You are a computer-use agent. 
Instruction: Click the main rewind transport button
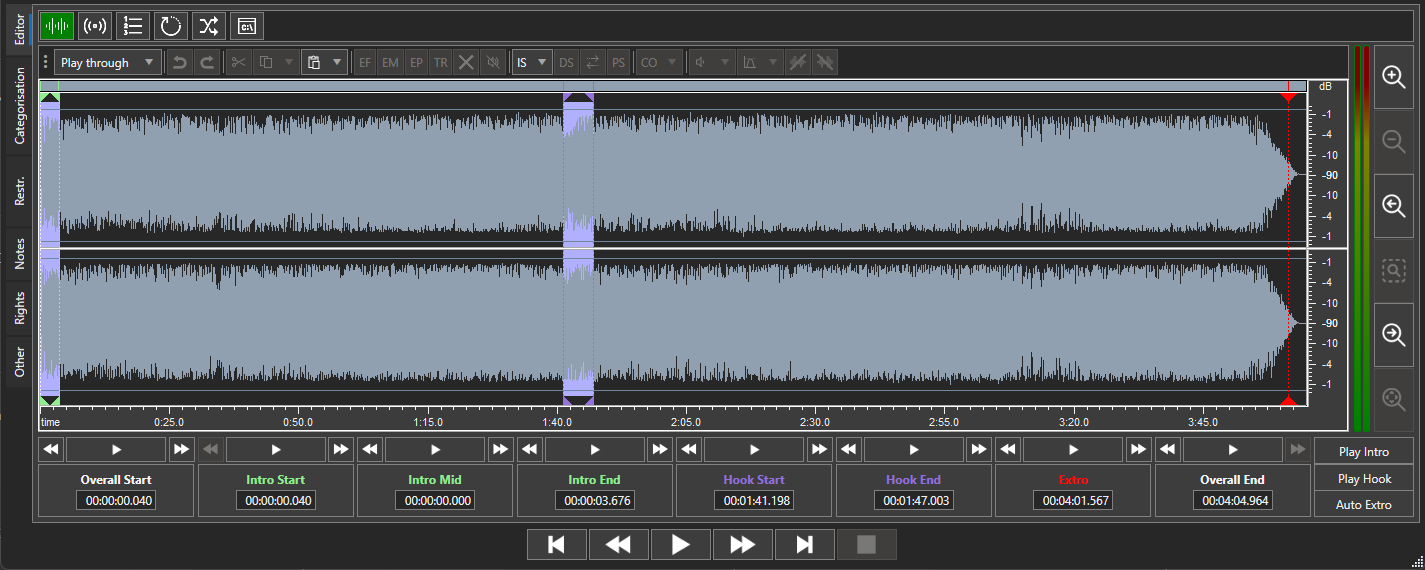pos(619,544)
